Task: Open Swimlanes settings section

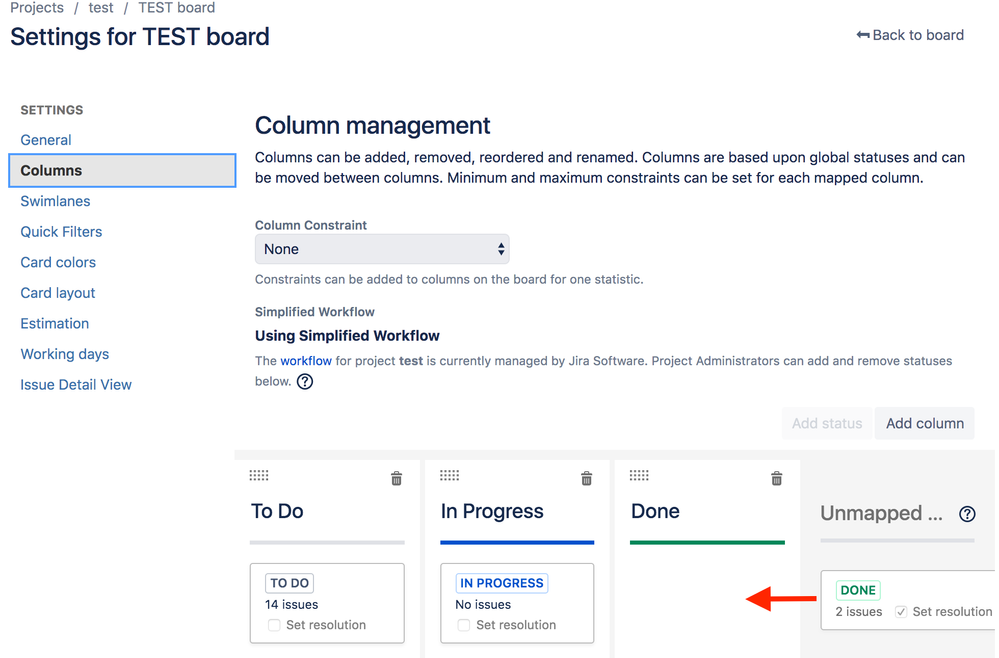Action: pos(55,201)
